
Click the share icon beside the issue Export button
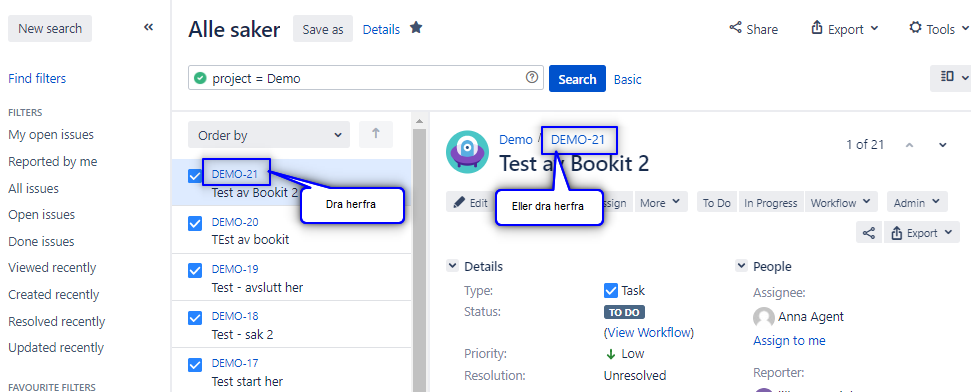coord(869,233)
